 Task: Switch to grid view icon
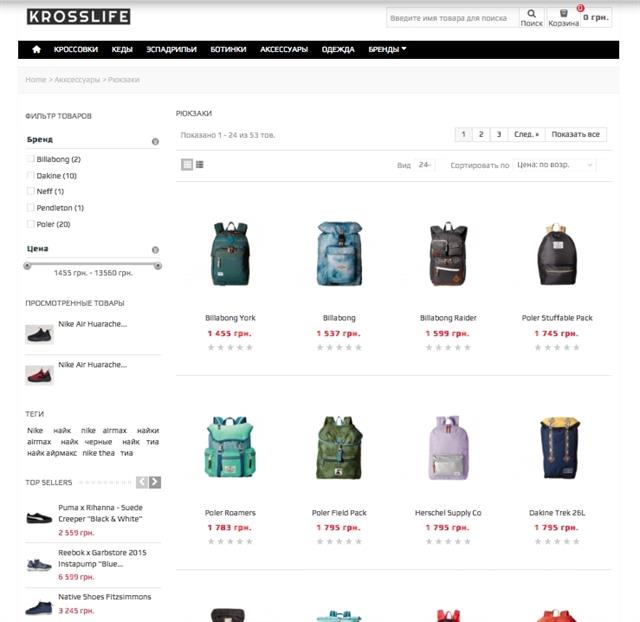click(187, 164)
